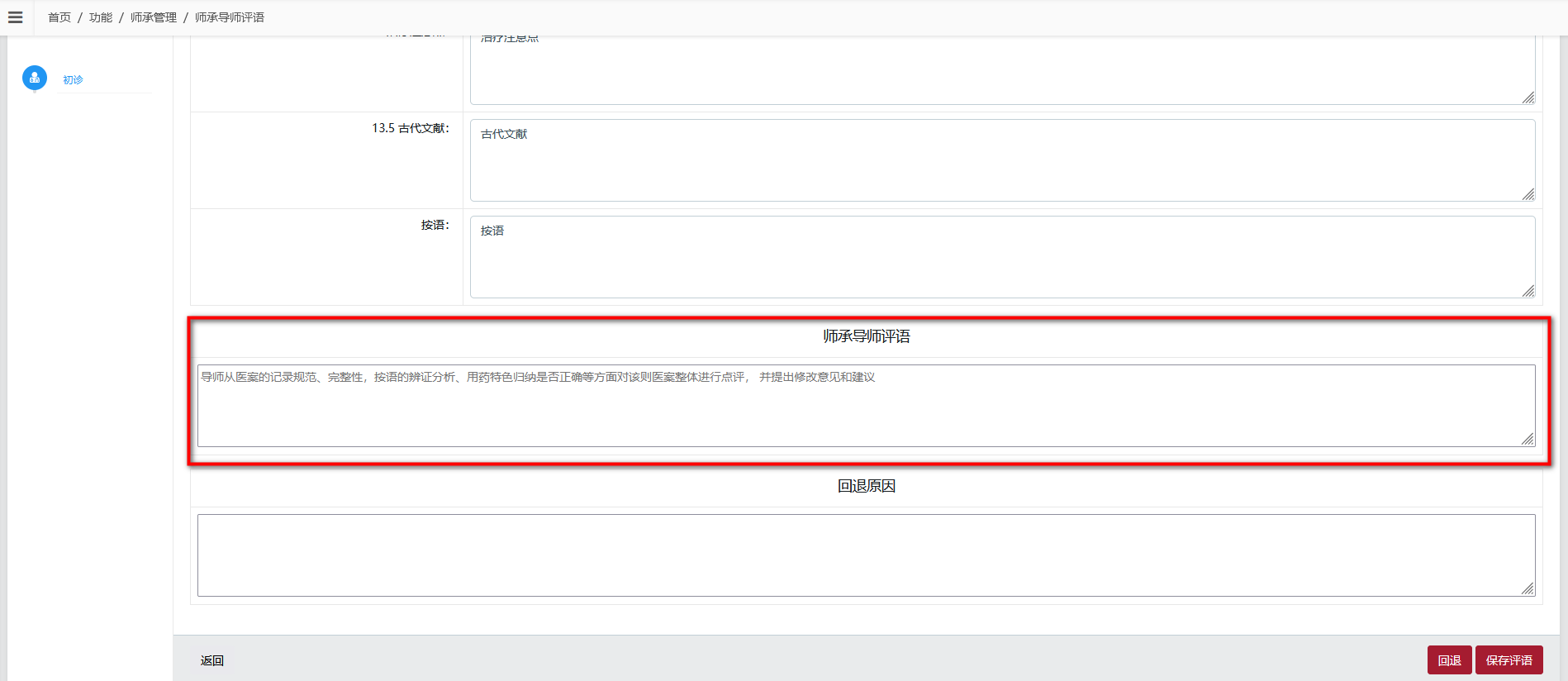The image size is (1568, 681).
Task: Grab resize handle of 古代文献 text area
Action: pyautogui.click(x=1528, y=194)
